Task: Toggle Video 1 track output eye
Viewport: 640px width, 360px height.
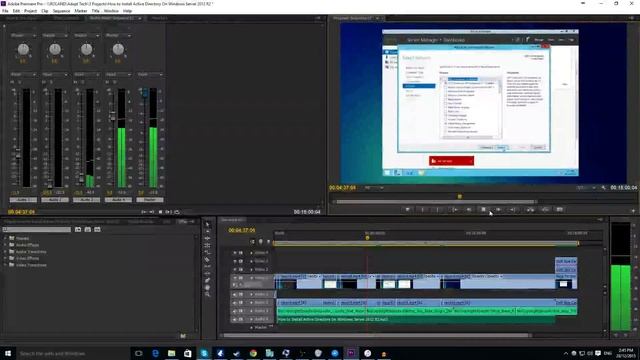Action: coord(235,278)
